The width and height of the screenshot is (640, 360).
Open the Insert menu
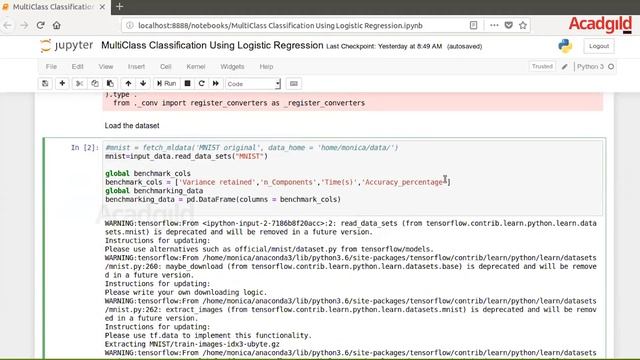(136, 67)
